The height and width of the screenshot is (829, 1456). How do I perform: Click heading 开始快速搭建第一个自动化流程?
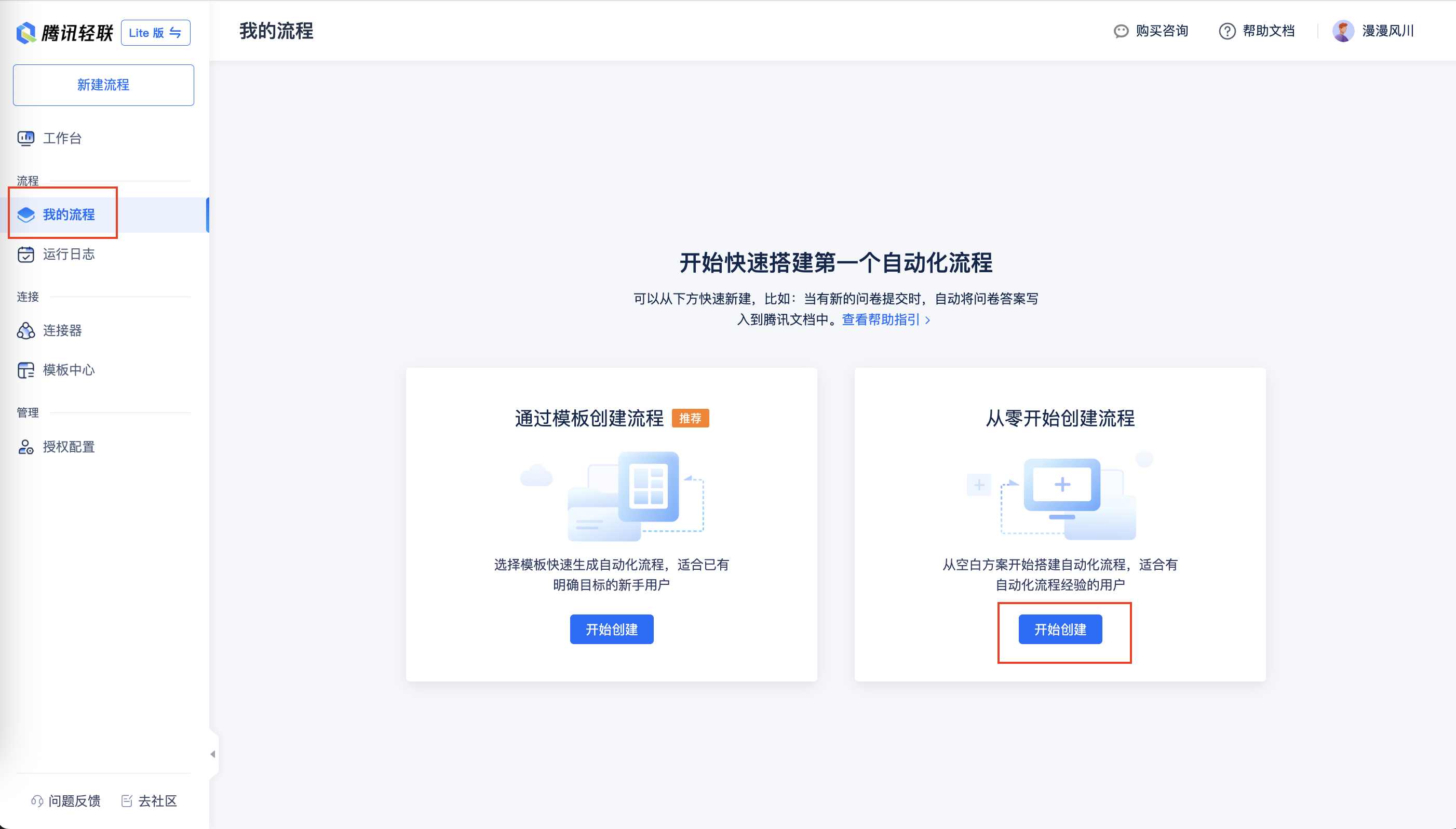click(x=835, y=263)
